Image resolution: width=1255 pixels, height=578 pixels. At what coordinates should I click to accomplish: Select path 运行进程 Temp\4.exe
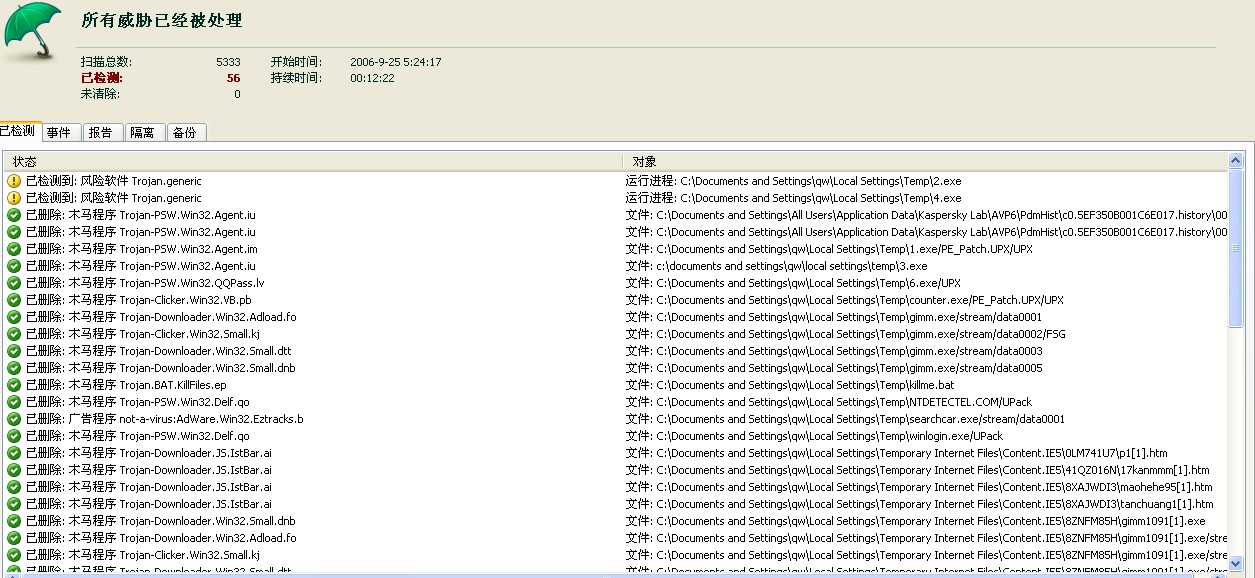[794, 198]
